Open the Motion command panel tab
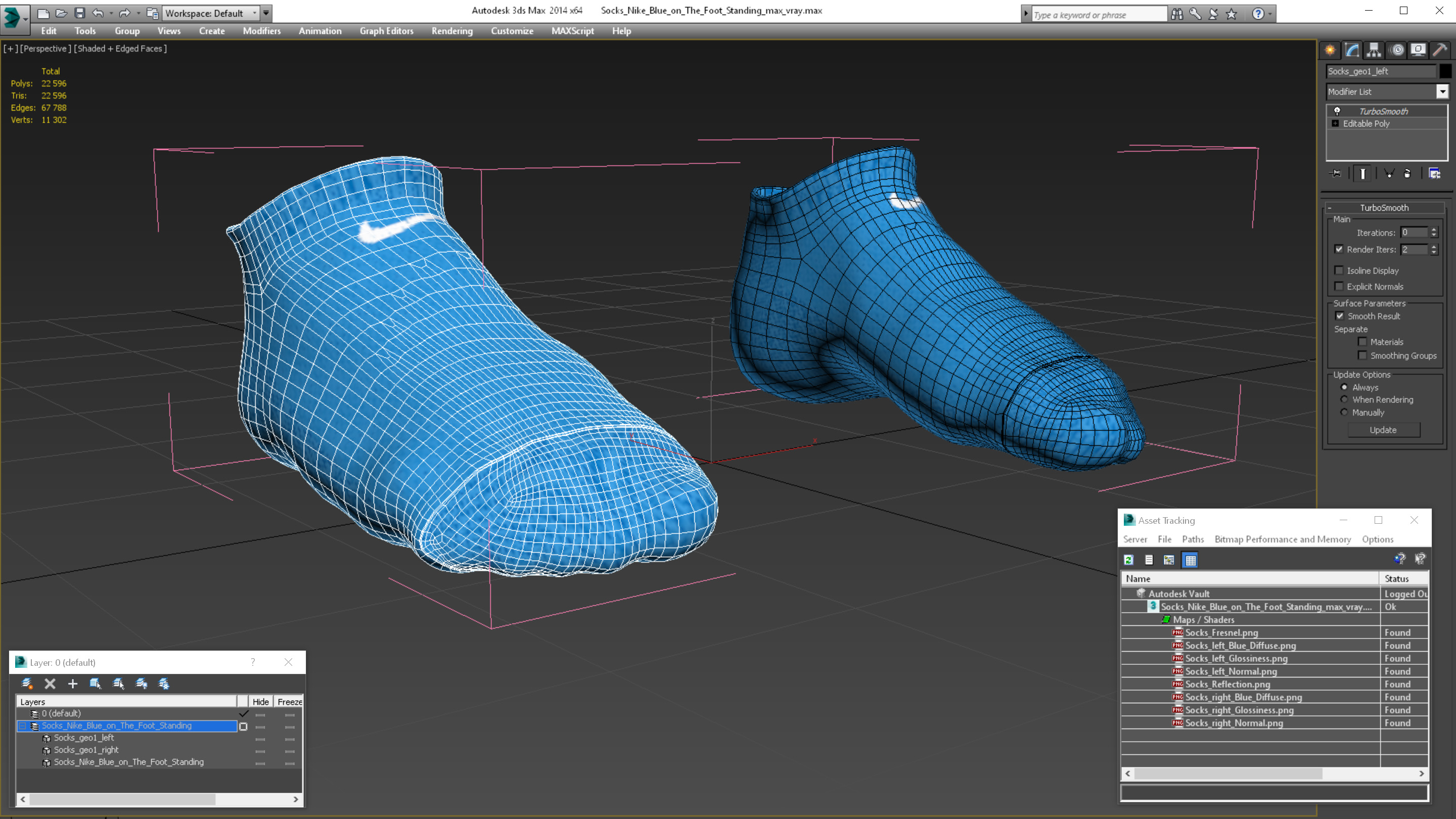Viewport: 1456px width, 819px height. coord(1397,51)
